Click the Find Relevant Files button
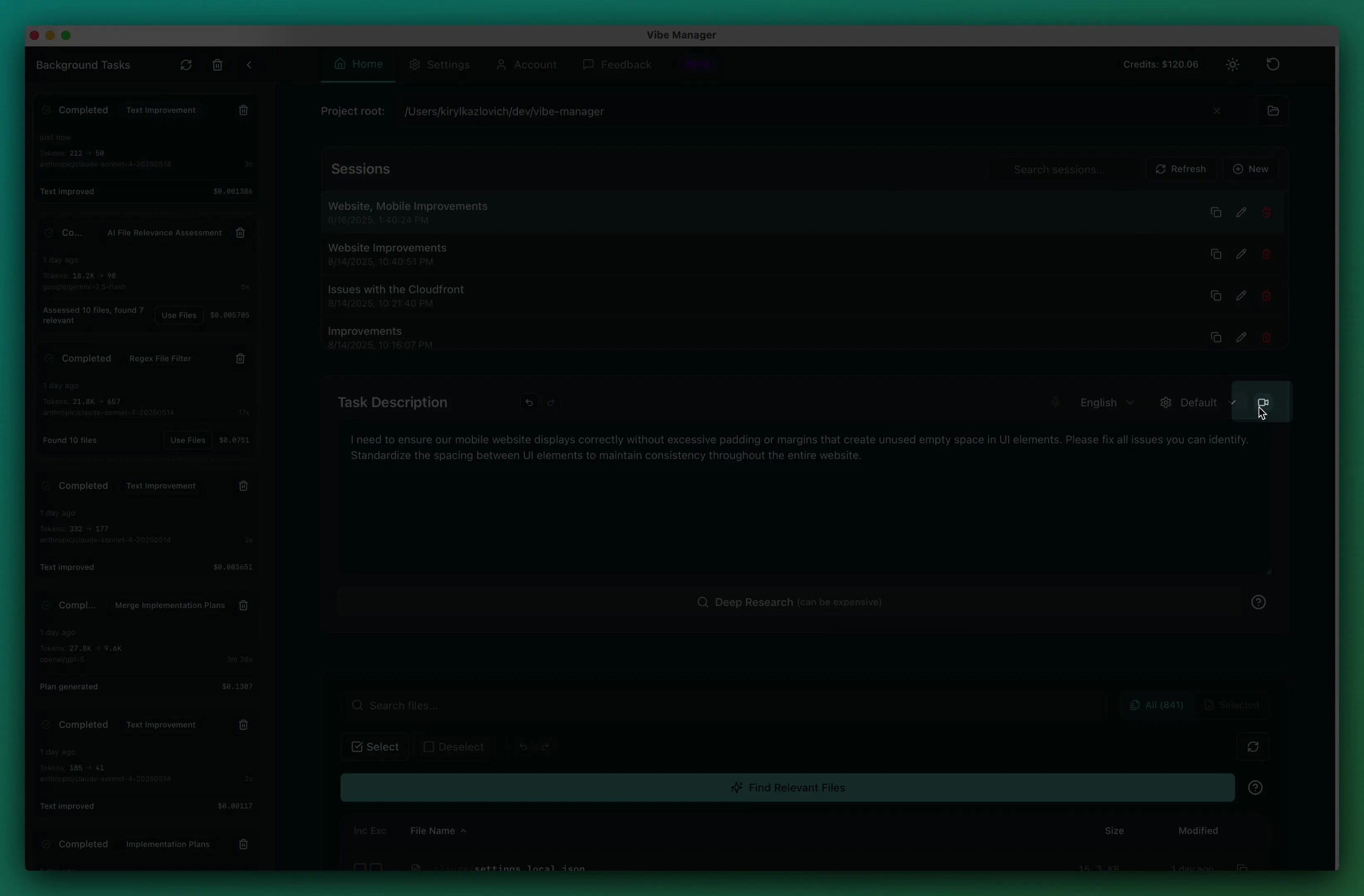The image size is (1364, 896). click(787, 788)
